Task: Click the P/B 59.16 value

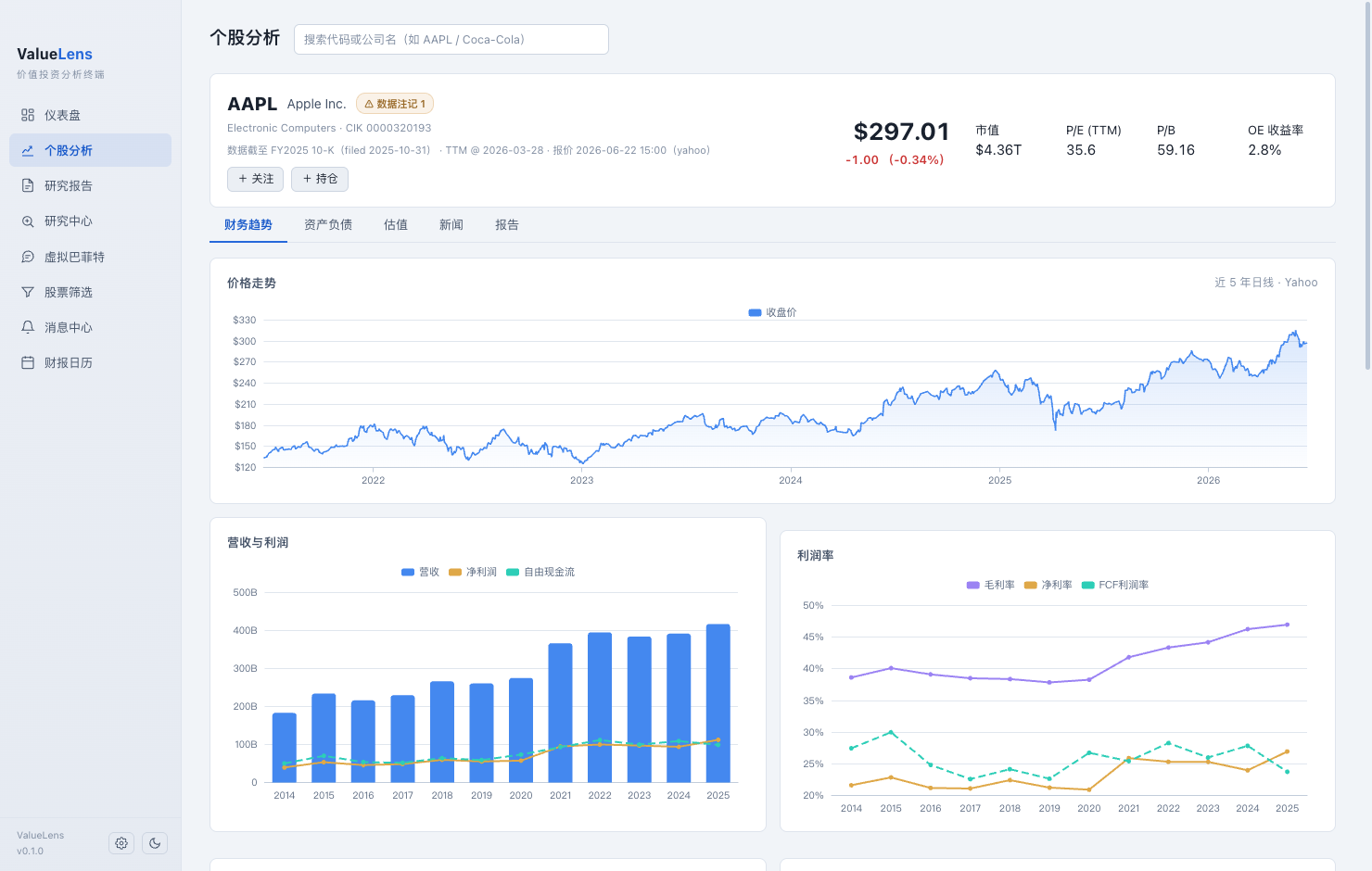Action: pyautogui.click(x=1175, y=150)
